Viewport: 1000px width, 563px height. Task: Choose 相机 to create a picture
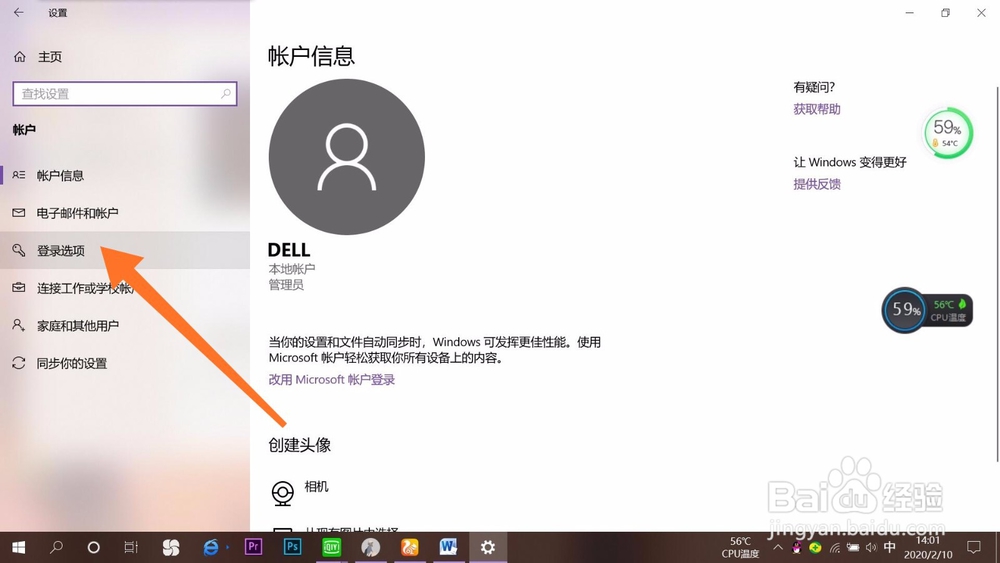coord(316,486)
